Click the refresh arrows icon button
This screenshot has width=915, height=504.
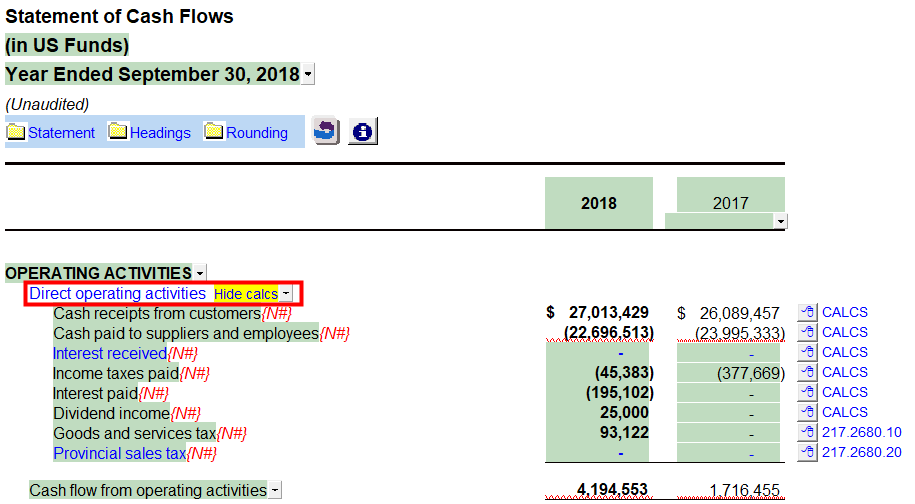click(326, 131)
